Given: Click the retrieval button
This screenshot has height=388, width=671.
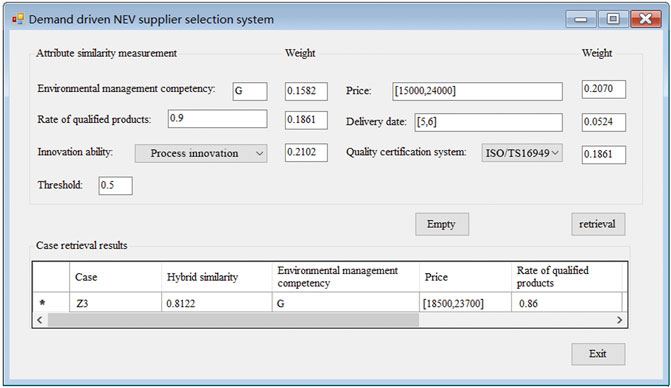Looking at the screenshot, I should 598,224.
